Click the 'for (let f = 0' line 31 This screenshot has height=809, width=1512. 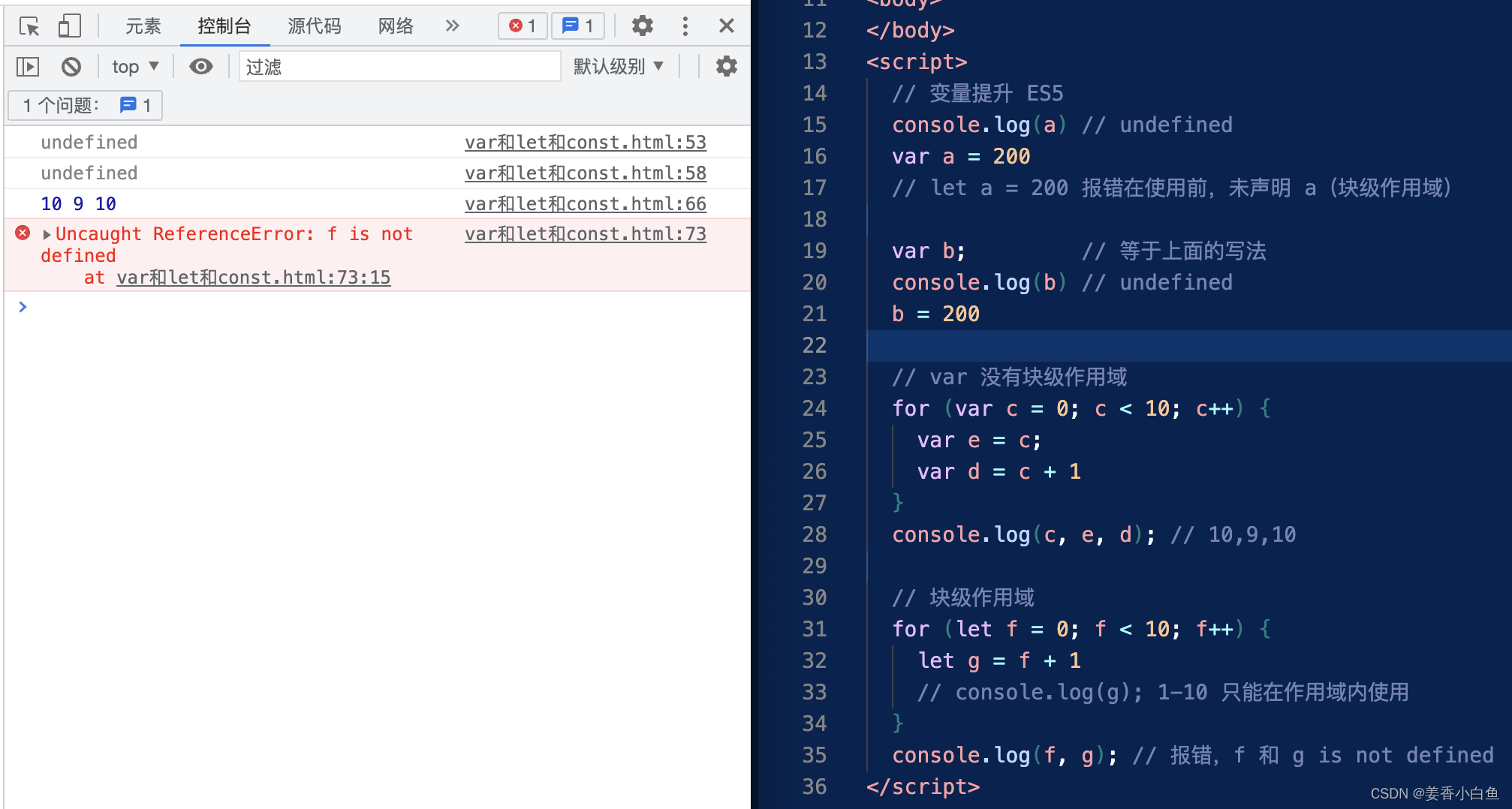[1081, 629]
